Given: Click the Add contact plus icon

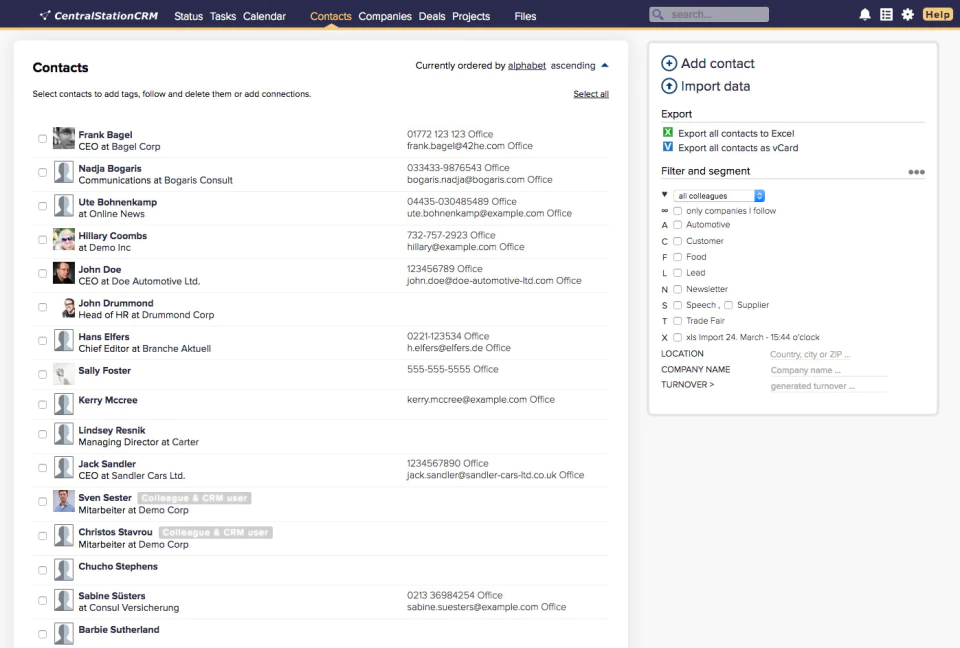Looking at the screenshot, I should [x=669, y=63].
